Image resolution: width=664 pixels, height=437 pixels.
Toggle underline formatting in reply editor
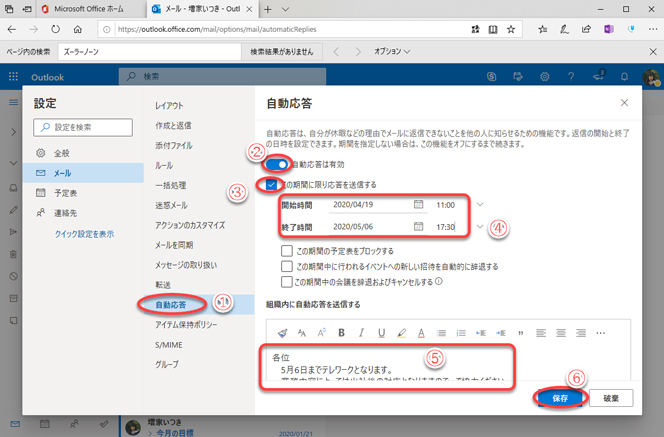(381, 333)
